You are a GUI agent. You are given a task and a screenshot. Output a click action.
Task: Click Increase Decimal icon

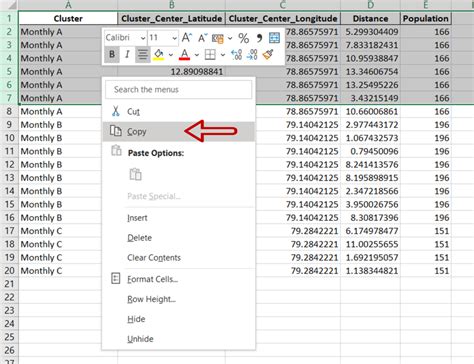236,55
